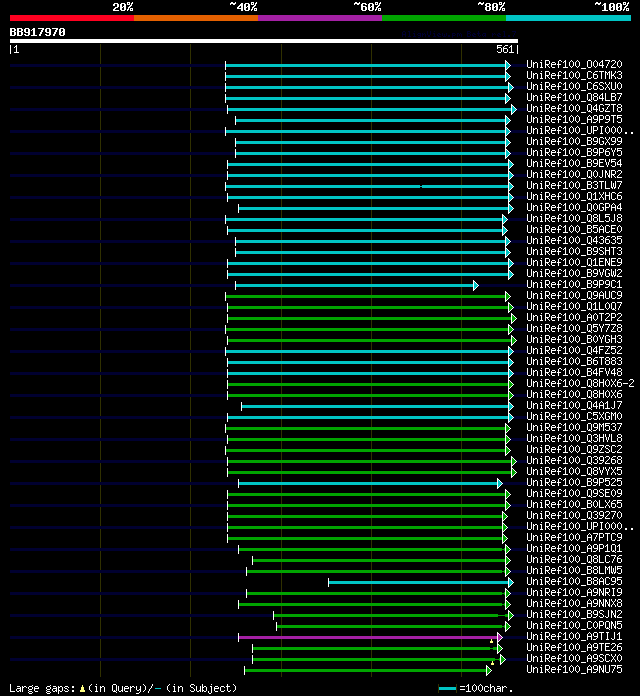The image size is (640, 696).
Task: Open hit UniRef100_Q4GZT8
Action: [574, 108]
